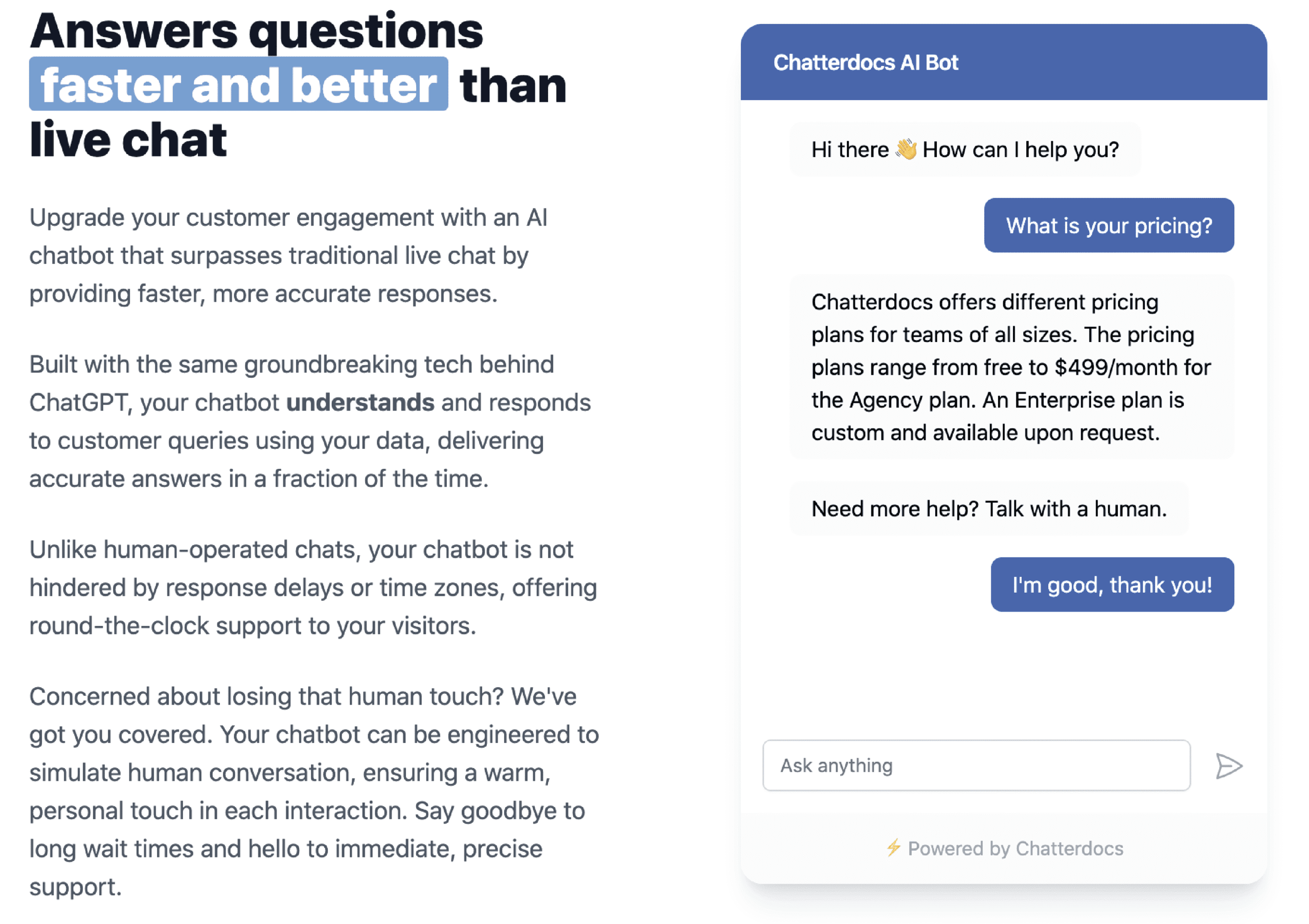This screenshot has height=924, width=1309.
Task: Select the Enterprise plan mention in chat
Action: tap(1083, 399)
